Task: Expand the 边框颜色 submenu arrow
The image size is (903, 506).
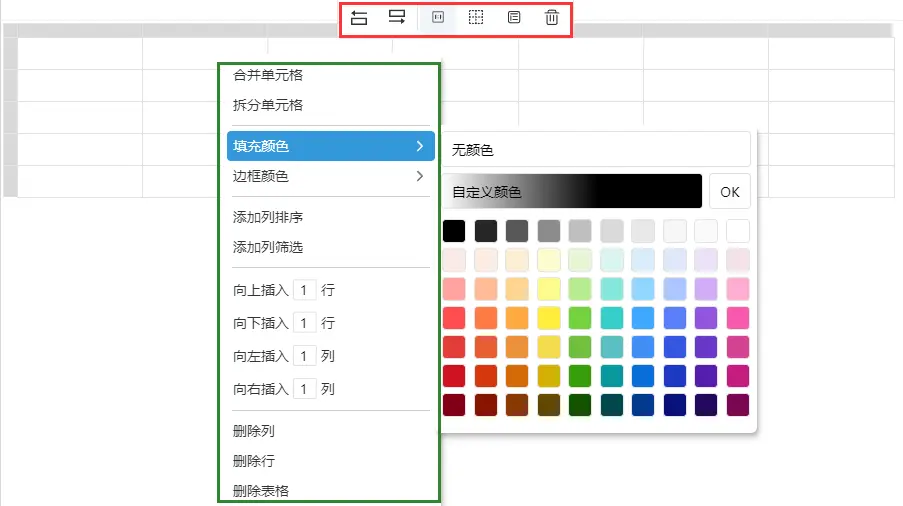Action: click(419, 177)
